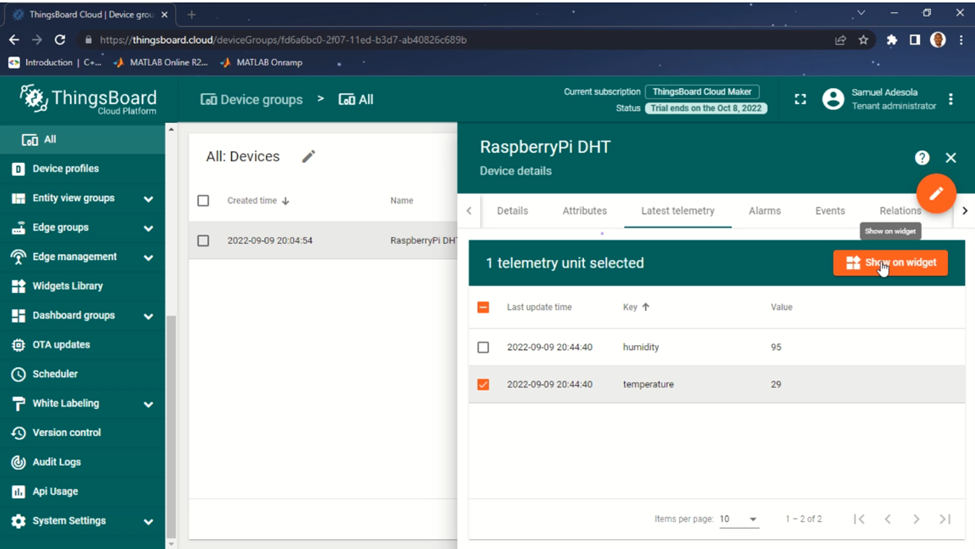Toggle the telemetry select-all checkbox

483,307
